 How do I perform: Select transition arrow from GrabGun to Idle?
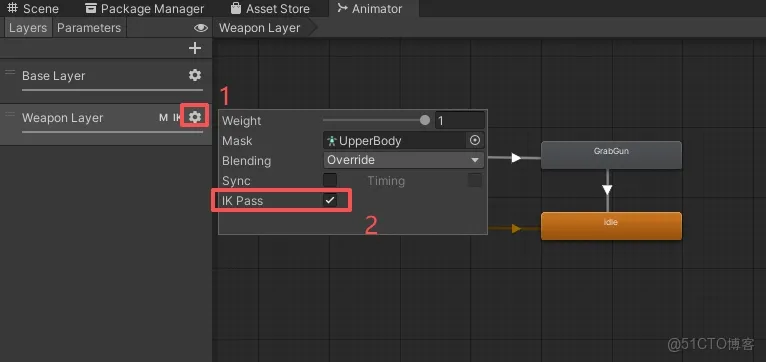607,190
